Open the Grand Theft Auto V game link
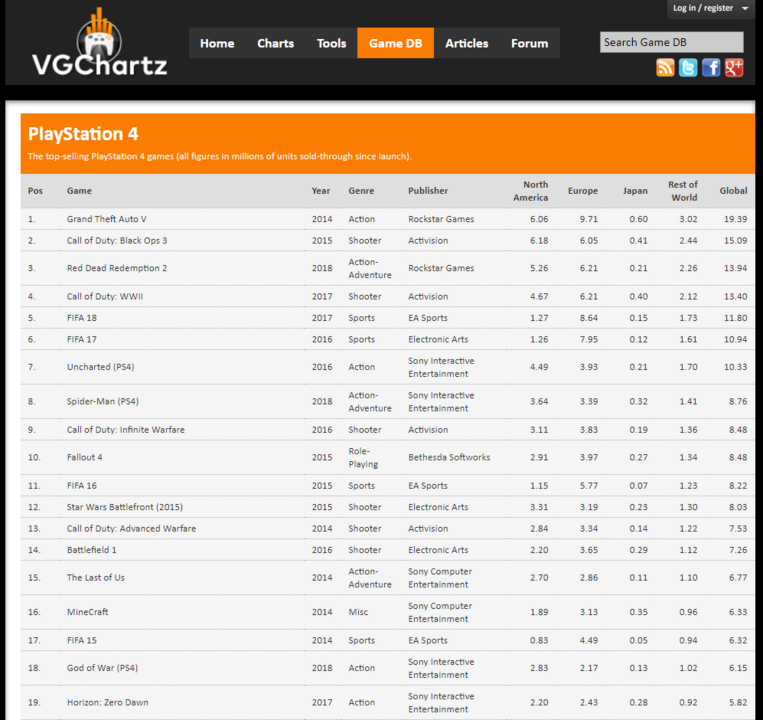This screenshot has width=763, height=720. click(x=107, y=219)
